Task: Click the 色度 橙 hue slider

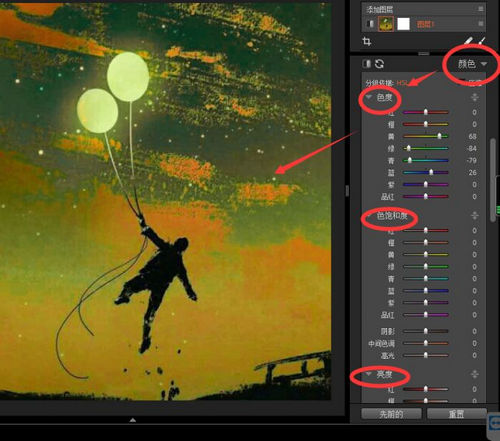Action: coord(426,124)
